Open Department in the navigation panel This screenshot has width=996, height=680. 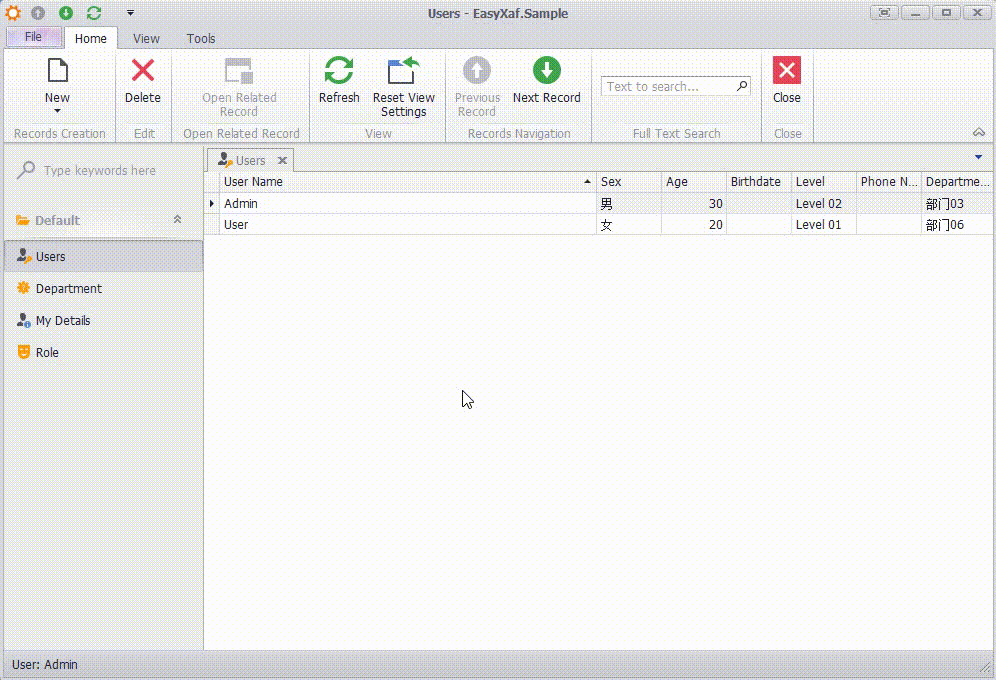(68, 289)
